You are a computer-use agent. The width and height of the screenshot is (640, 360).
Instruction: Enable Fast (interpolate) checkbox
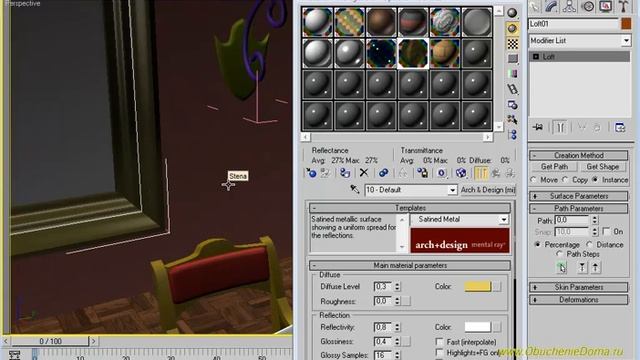pyautogui.click(x=440, y=342)
